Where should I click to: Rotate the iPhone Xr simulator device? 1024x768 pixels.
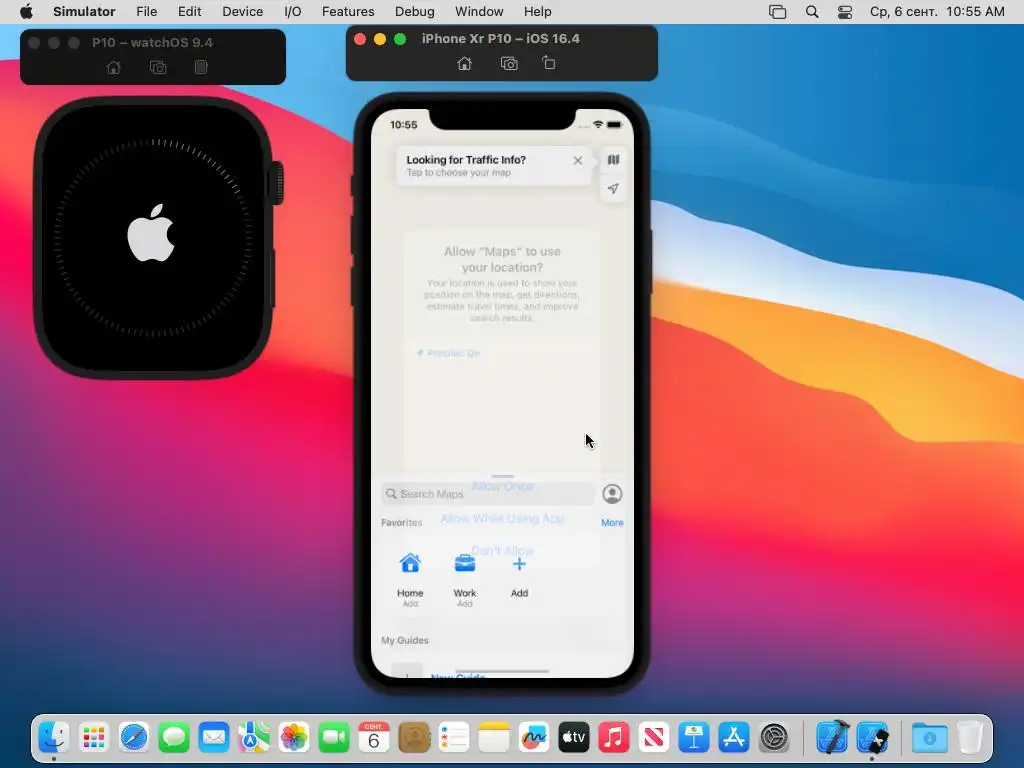tap(549, 63)
